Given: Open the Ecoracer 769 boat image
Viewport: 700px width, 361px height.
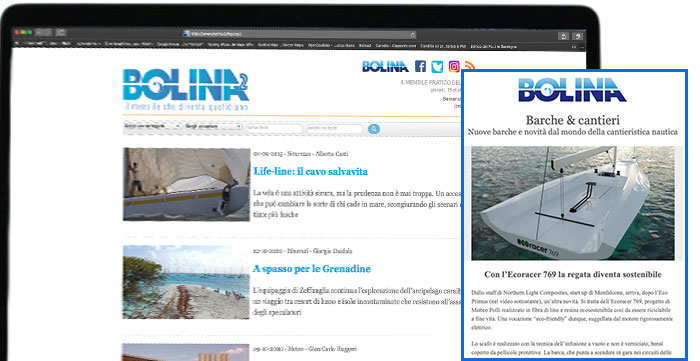Looking at the screenshot, I should coord(573,203).
